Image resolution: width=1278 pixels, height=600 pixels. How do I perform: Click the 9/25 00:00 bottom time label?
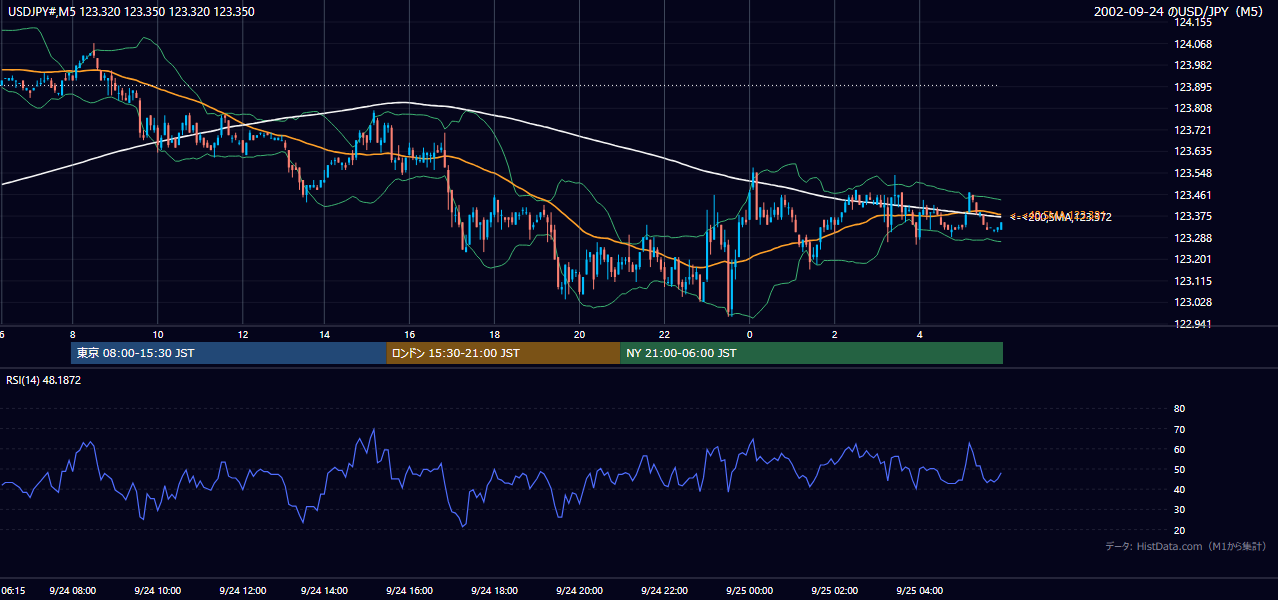click(749, 591)
